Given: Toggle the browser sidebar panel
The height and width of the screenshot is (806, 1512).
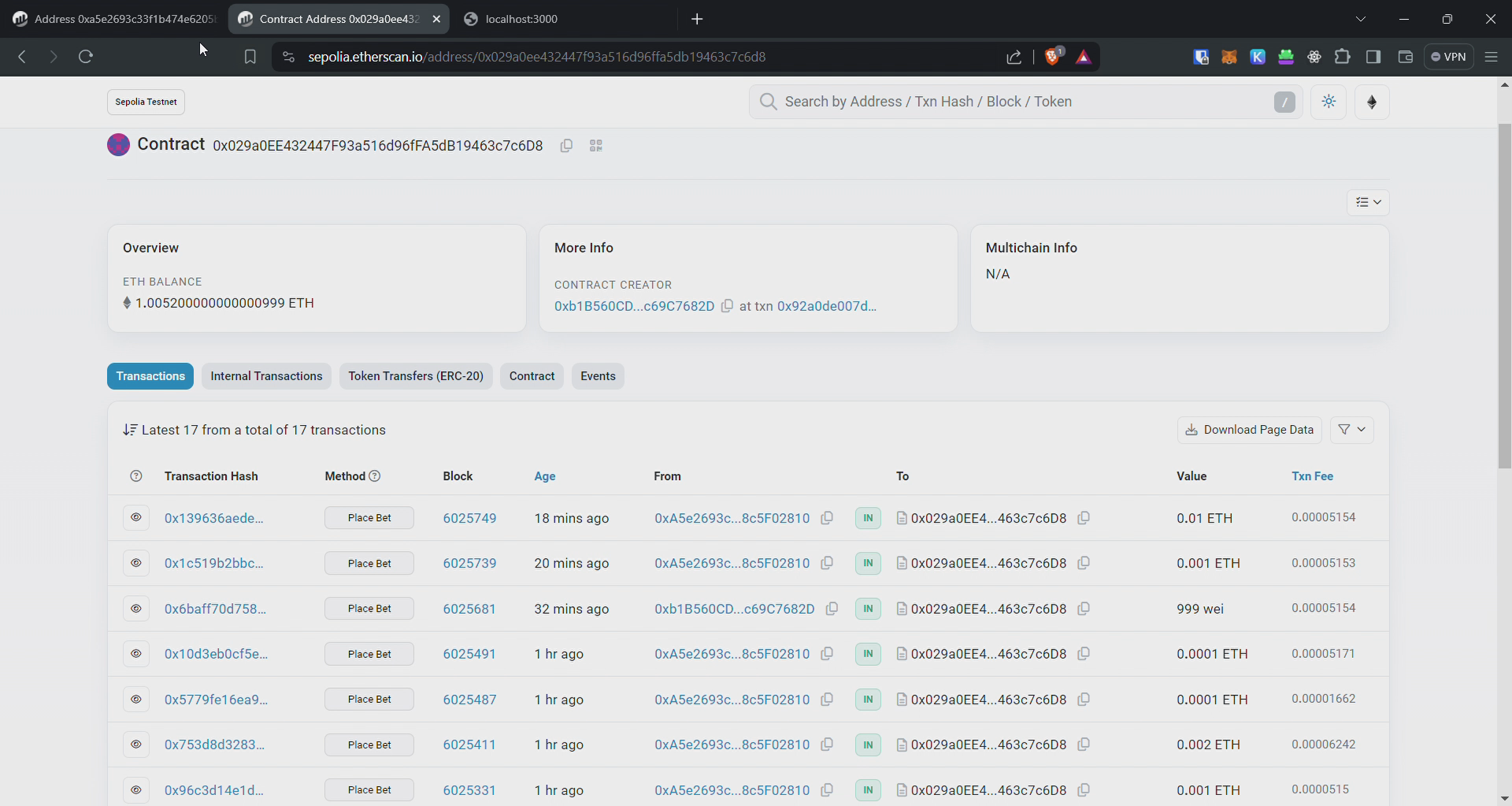Looking at the screenshot, I should (1373, 57).
